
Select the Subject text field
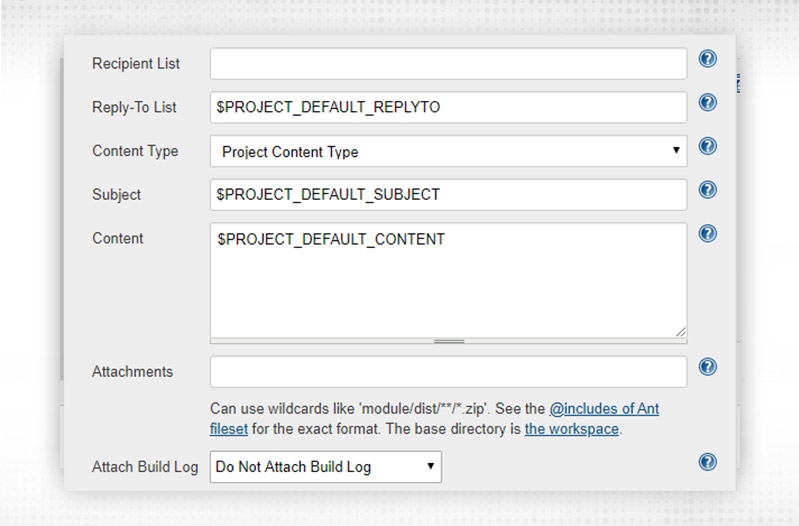[x=448, y=194]
